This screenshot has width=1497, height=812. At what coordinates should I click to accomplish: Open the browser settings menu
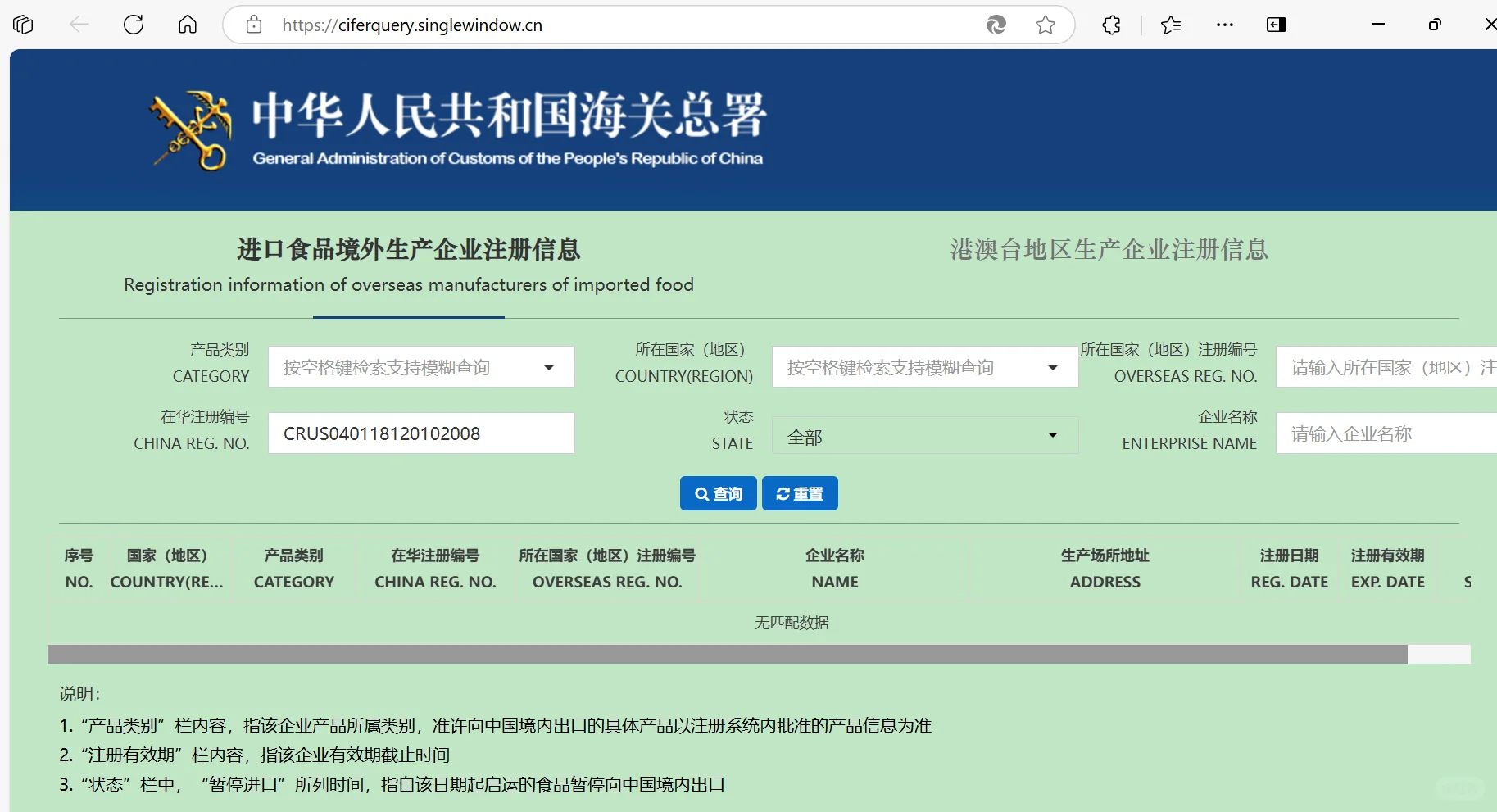pos(1225,25)
